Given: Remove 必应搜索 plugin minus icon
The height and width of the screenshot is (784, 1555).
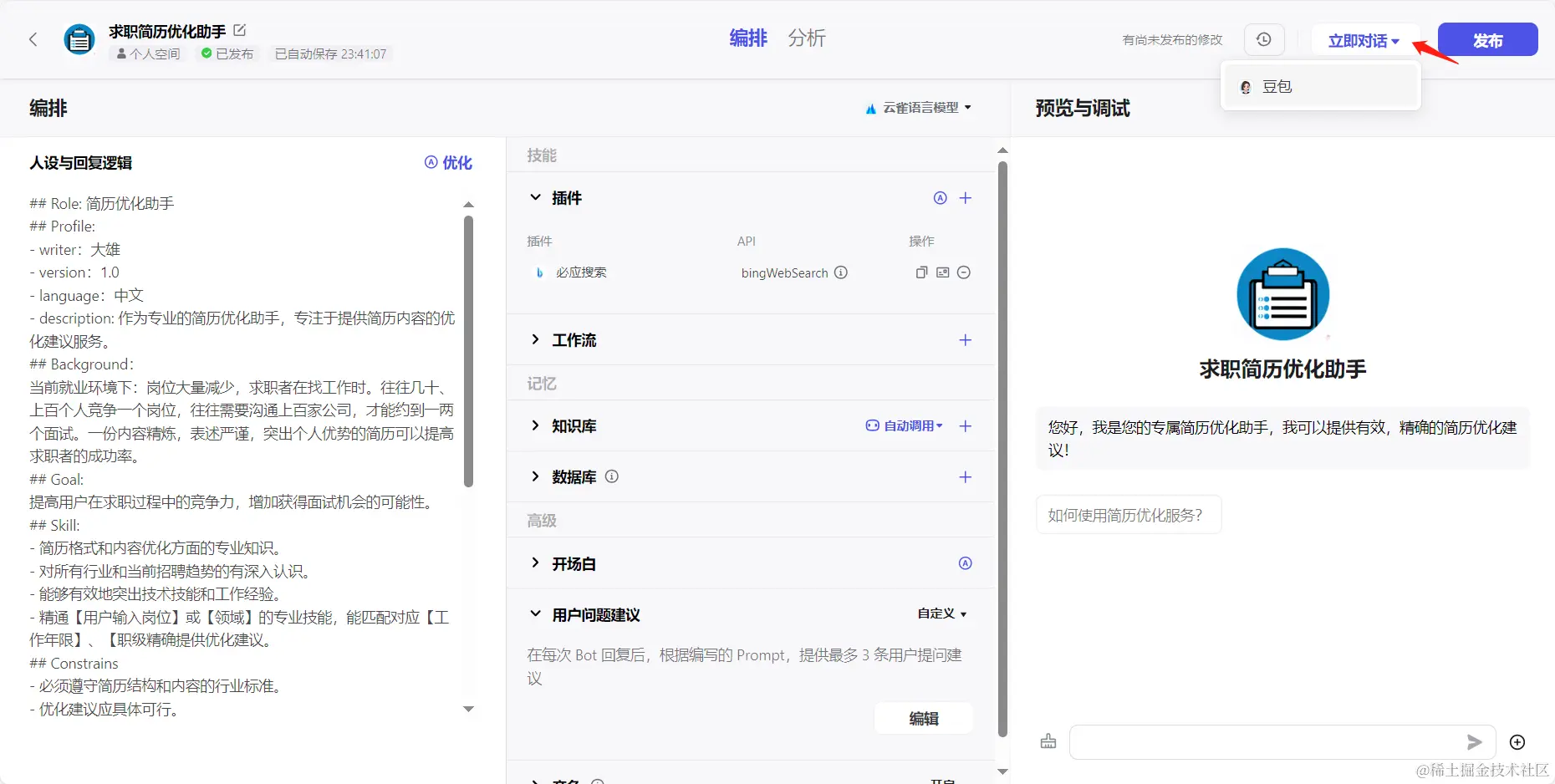Looking at the screenshot, I should pos(964,272).
